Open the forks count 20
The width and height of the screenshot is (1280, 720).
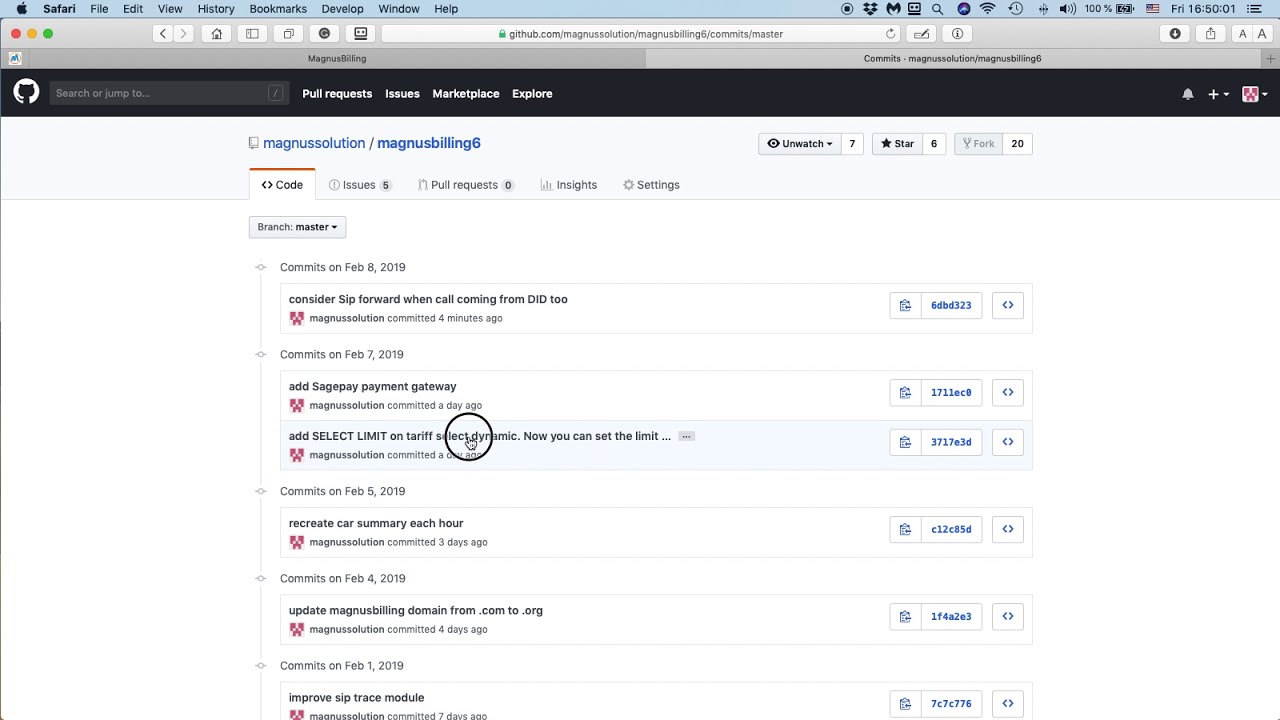(1017, 144)
